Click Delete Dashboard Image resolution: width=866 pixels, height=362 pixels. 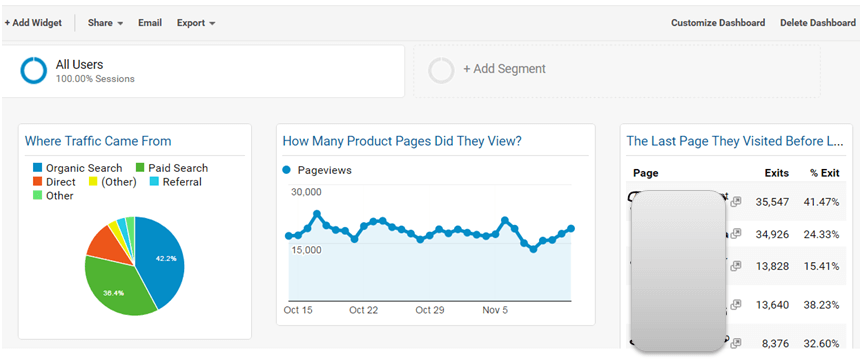point(818,23)
